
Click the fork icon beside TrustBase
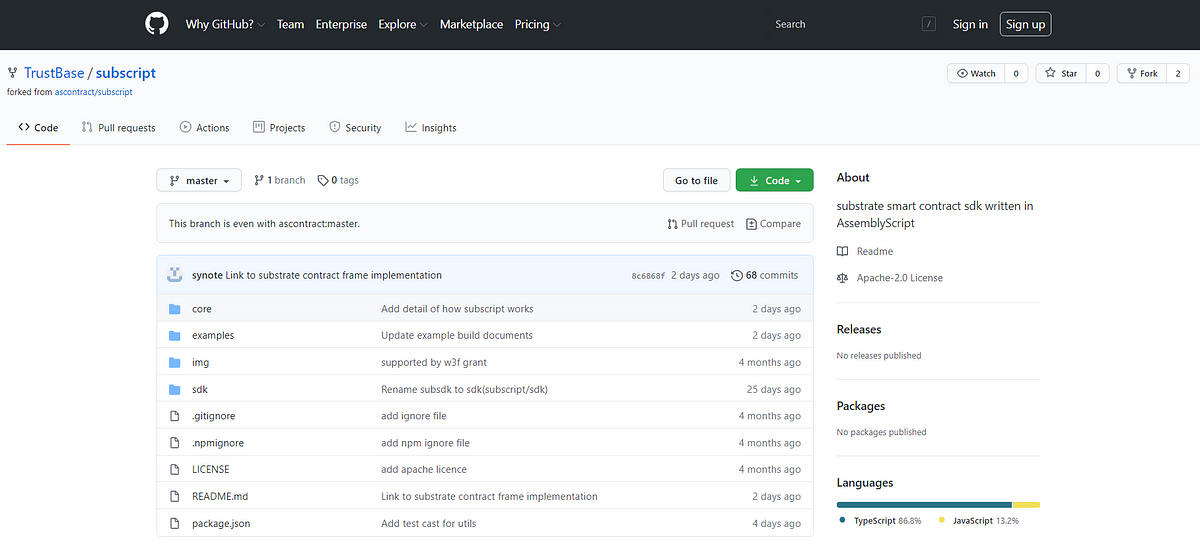point(12,73)
